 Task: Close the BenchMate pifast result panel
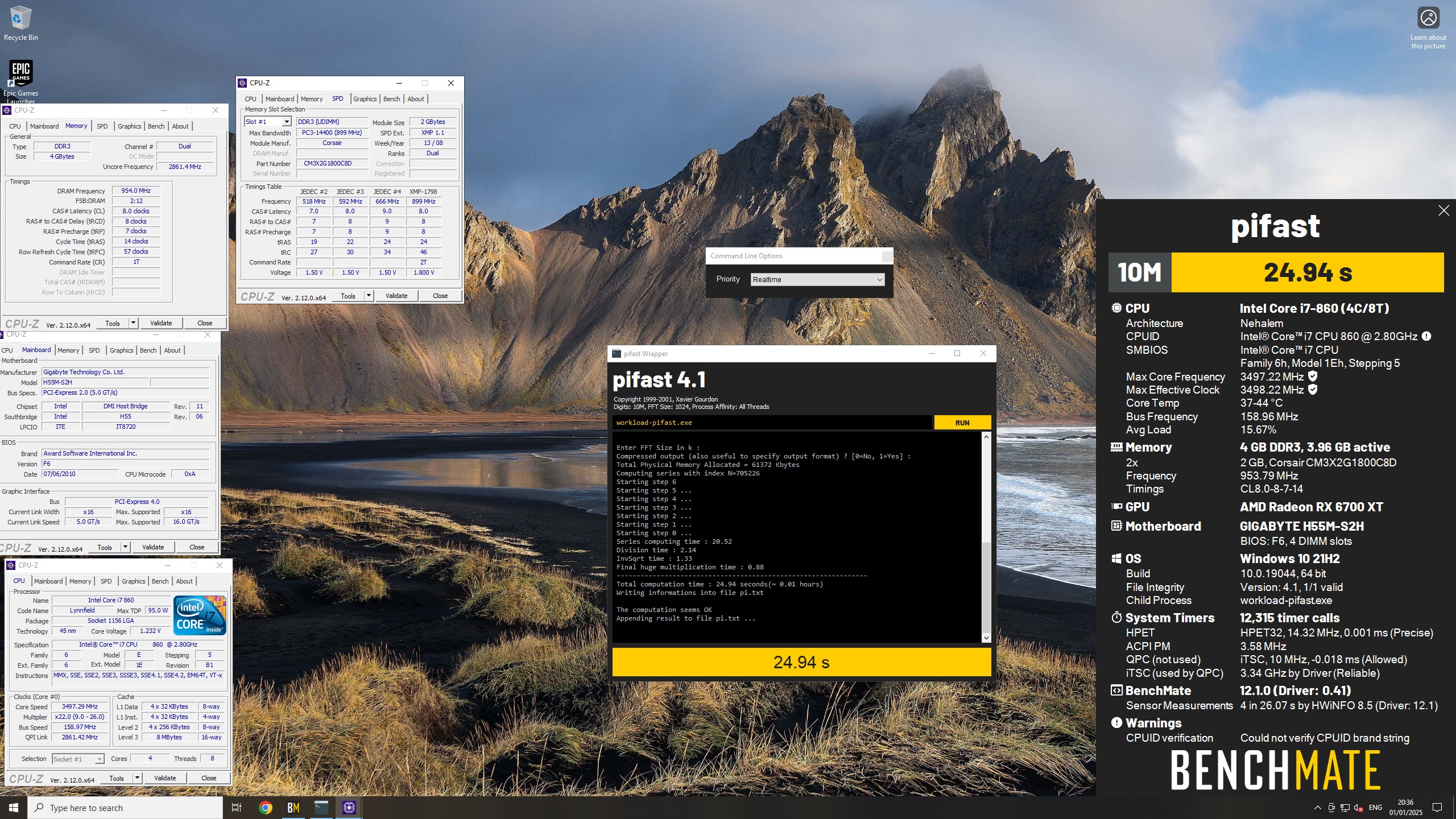1443,210
